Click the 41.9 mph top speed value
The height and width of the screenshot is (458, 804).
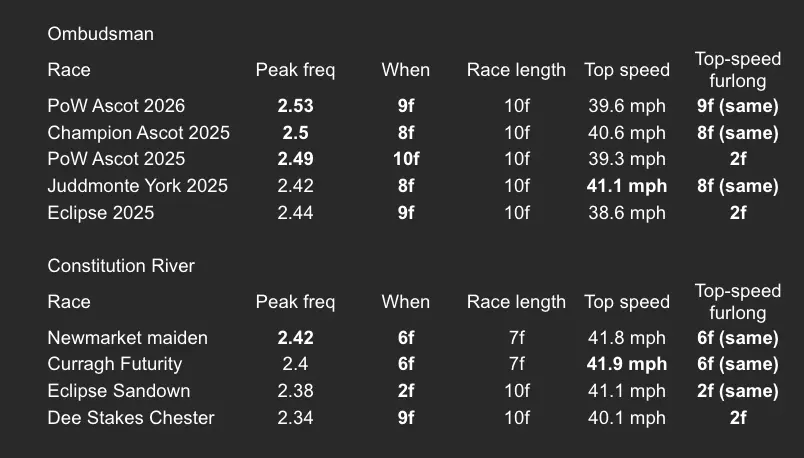click(627, 364)
